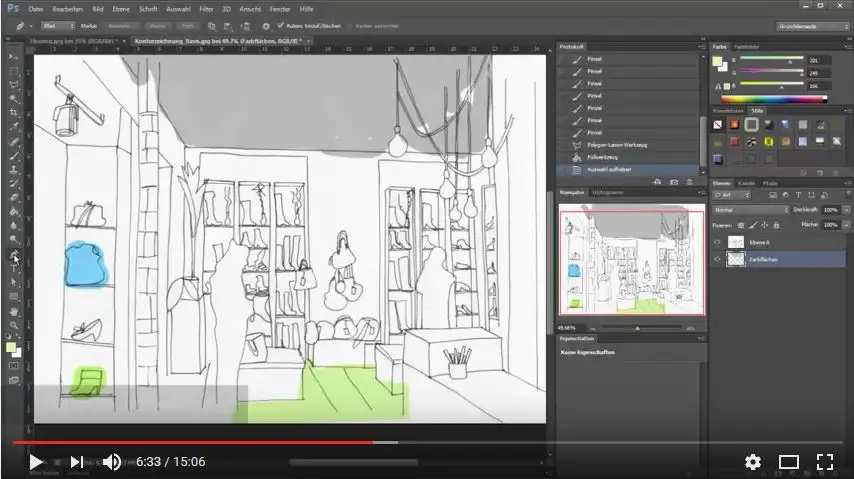Open pen options gear in options bar
Screen dimensions: 854x479
point(266,26)
